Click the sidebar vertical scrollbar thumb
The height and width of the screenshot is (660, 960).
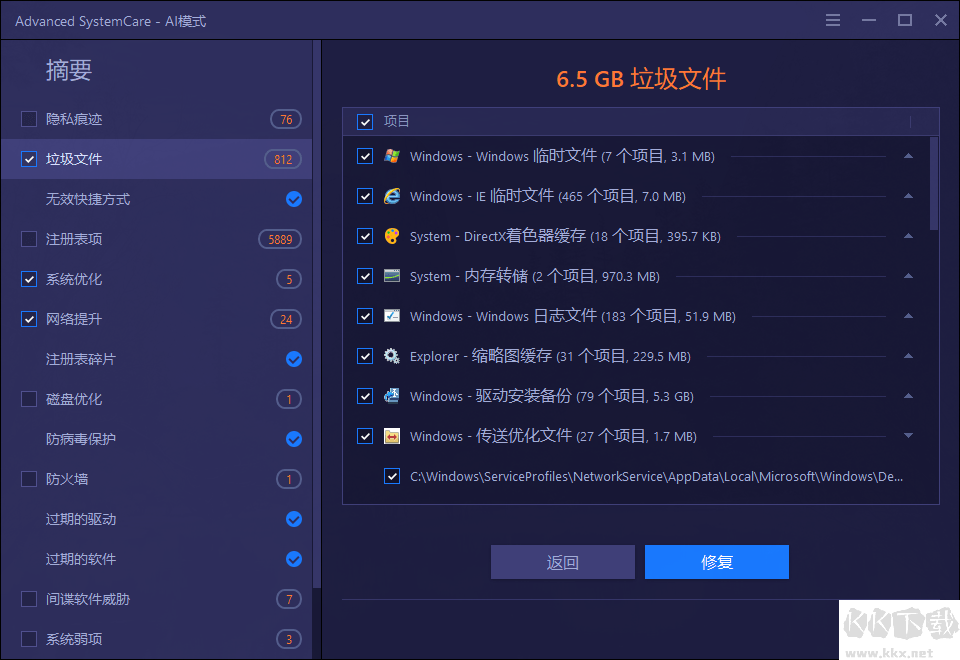tap(317, 314)
